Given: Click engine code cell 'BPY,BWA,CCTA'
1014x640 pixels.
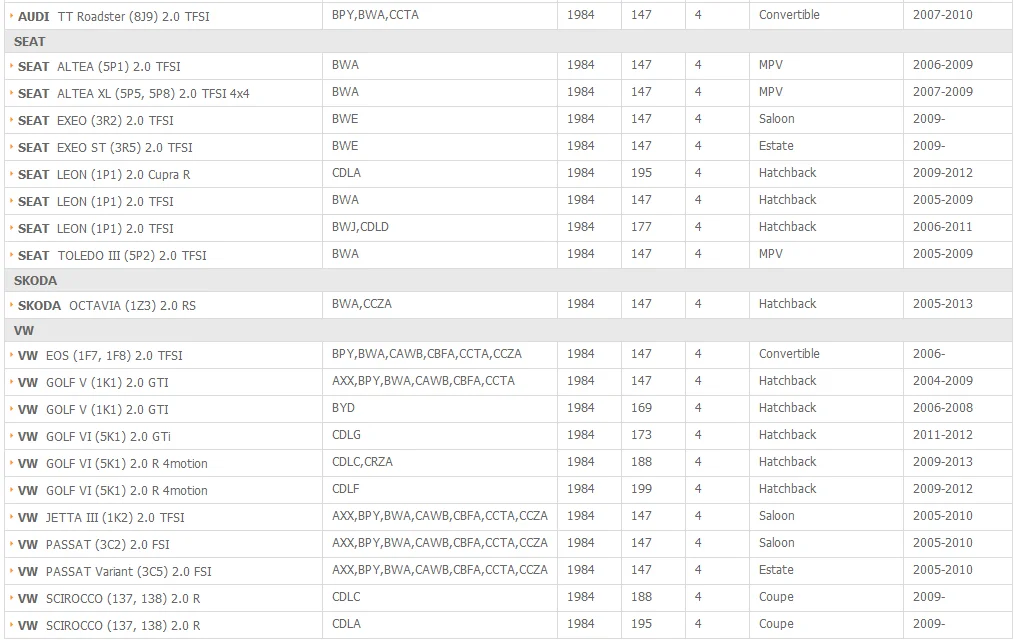Looking at the screenshot, I should (x=375, y=15).
